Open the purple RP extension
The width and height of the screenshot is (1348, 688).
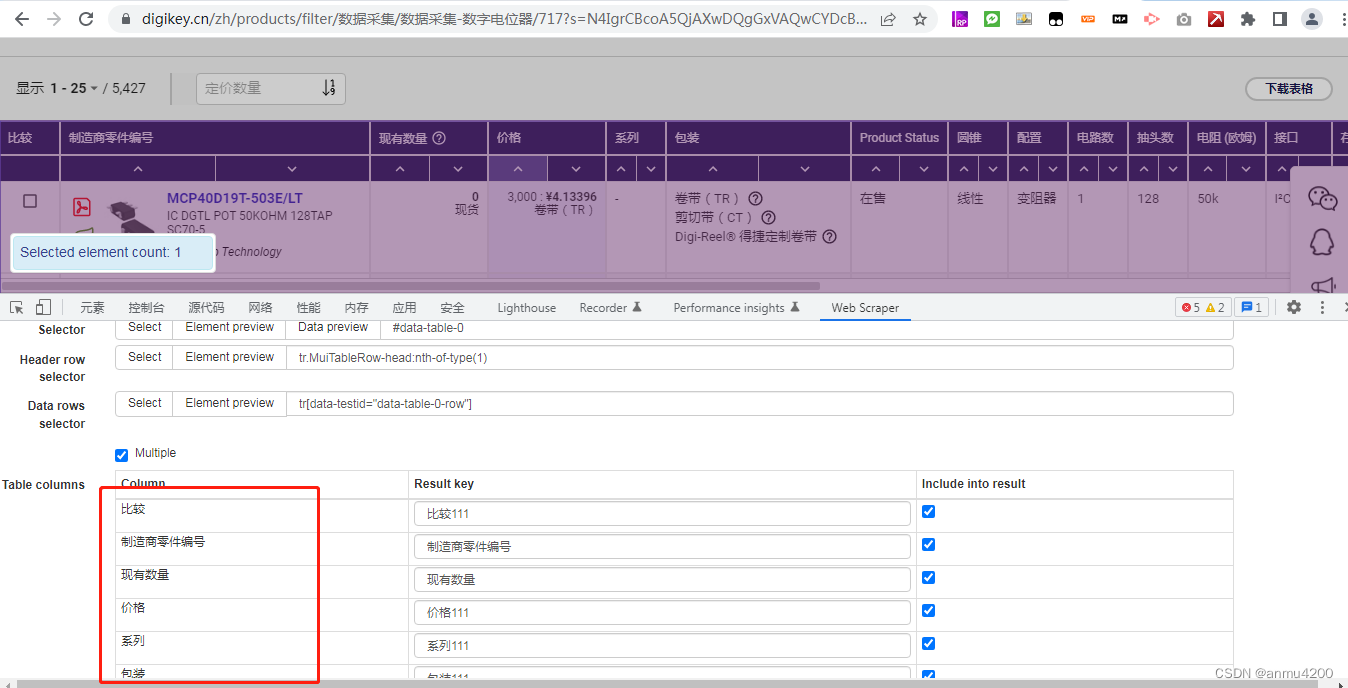pos(960,19)
